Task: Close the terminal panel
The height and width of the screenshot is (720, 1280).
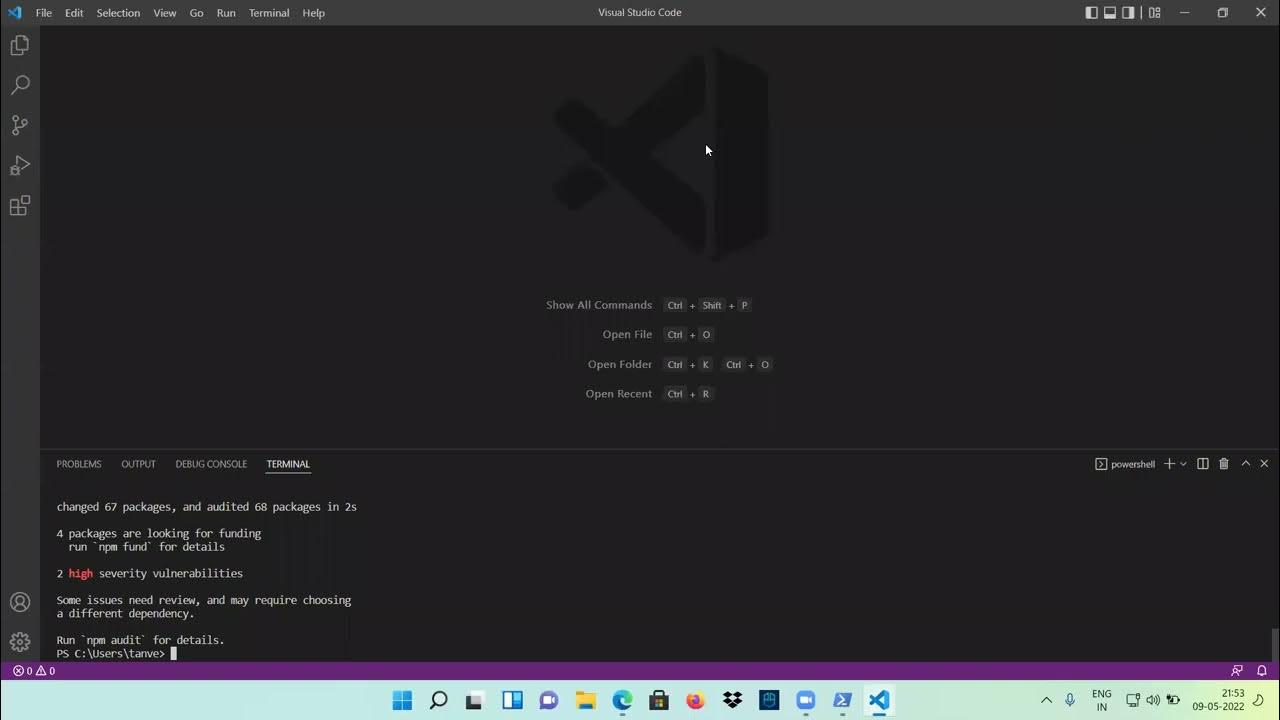Action: tap(1264, 464)
